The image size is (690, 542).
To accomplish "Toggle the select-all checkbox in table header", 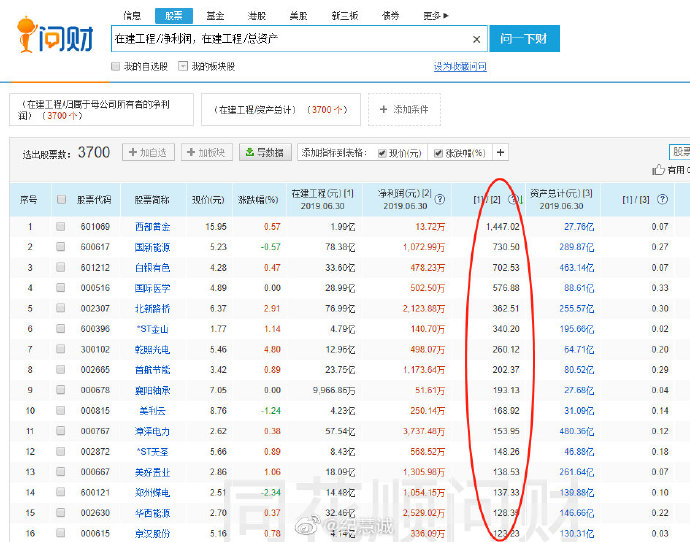I will click(61, 199).
